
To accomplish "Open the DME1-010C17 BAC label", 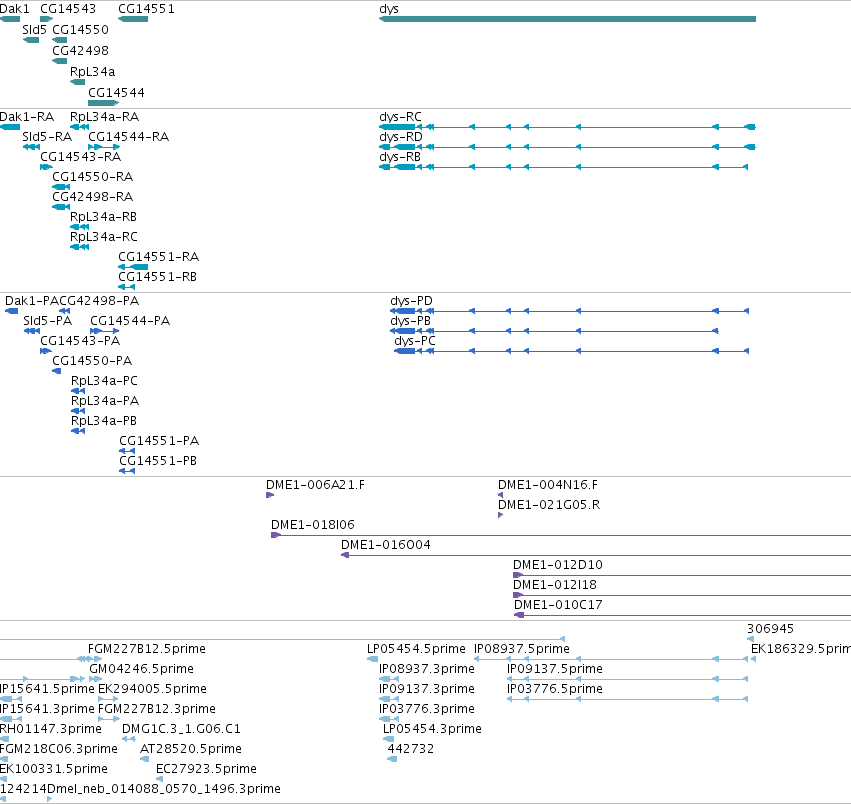I will pyautogui.click(x=558, y=605).
